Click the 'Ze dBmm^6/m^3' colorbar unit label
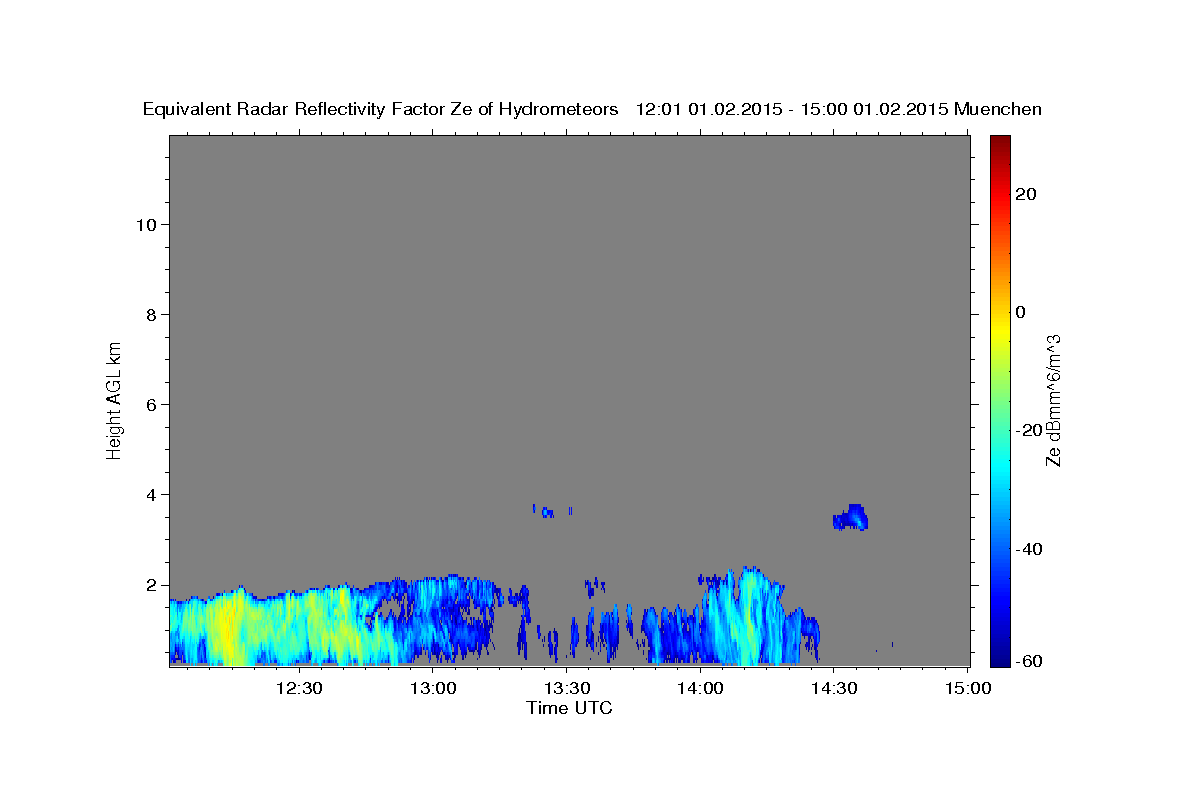 (x=1052, y=400)
